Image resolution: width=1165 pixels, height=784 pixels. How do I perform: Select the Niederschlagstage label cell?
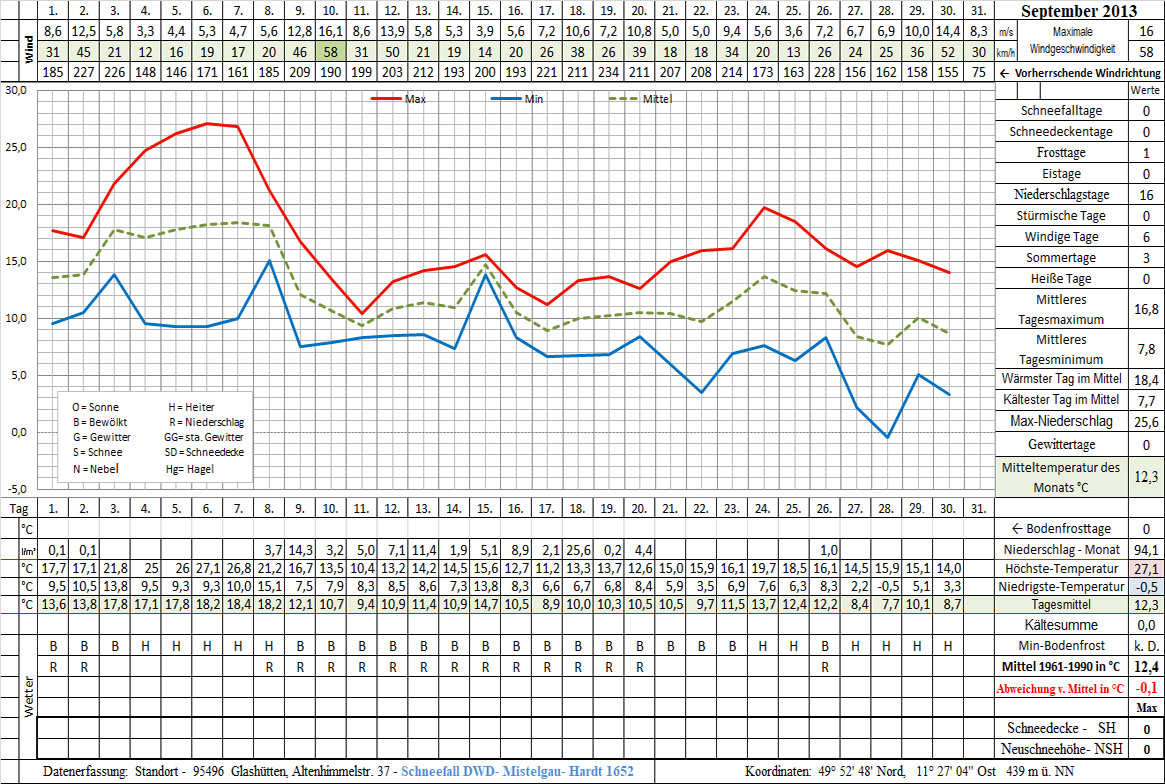(x=1061, y=195)
